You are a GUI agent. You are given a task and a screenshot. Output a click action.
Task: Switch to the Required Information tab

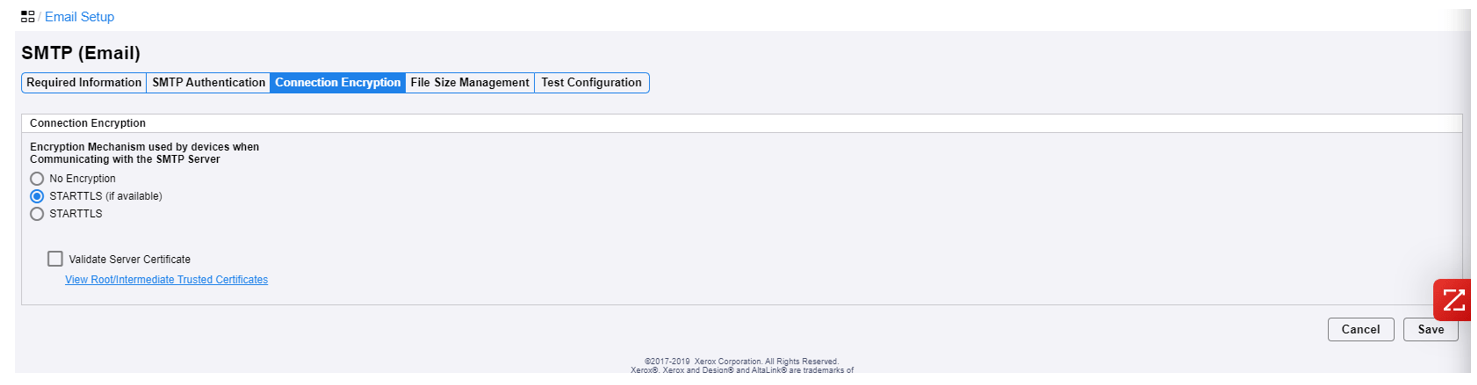tap(84, 83)
